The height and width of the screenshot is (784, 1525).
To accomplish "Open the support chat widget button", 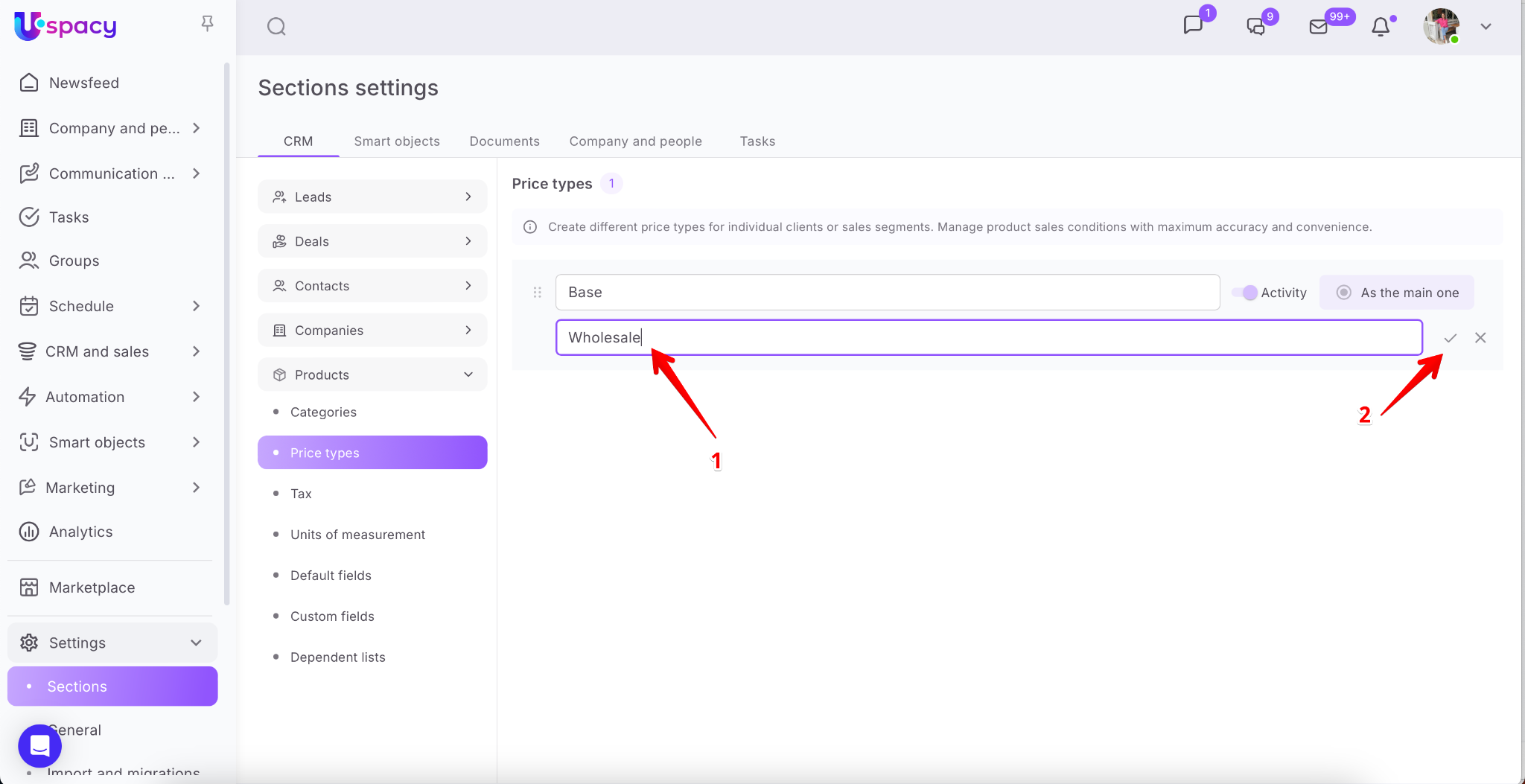I will pyautogui.click(x=40, y=745).
